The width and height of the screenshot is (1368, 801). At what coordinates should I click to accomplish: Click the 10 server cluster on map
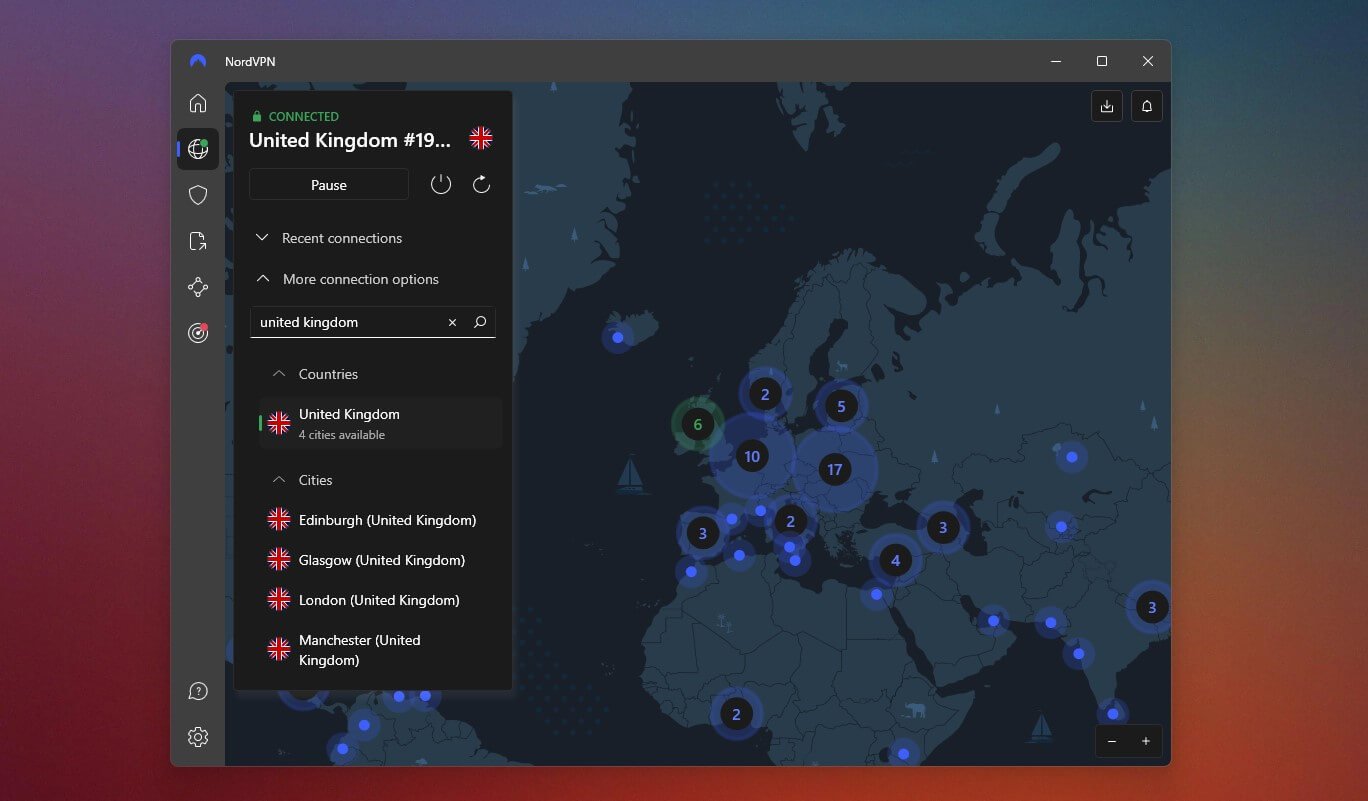(x=752, y=456)
